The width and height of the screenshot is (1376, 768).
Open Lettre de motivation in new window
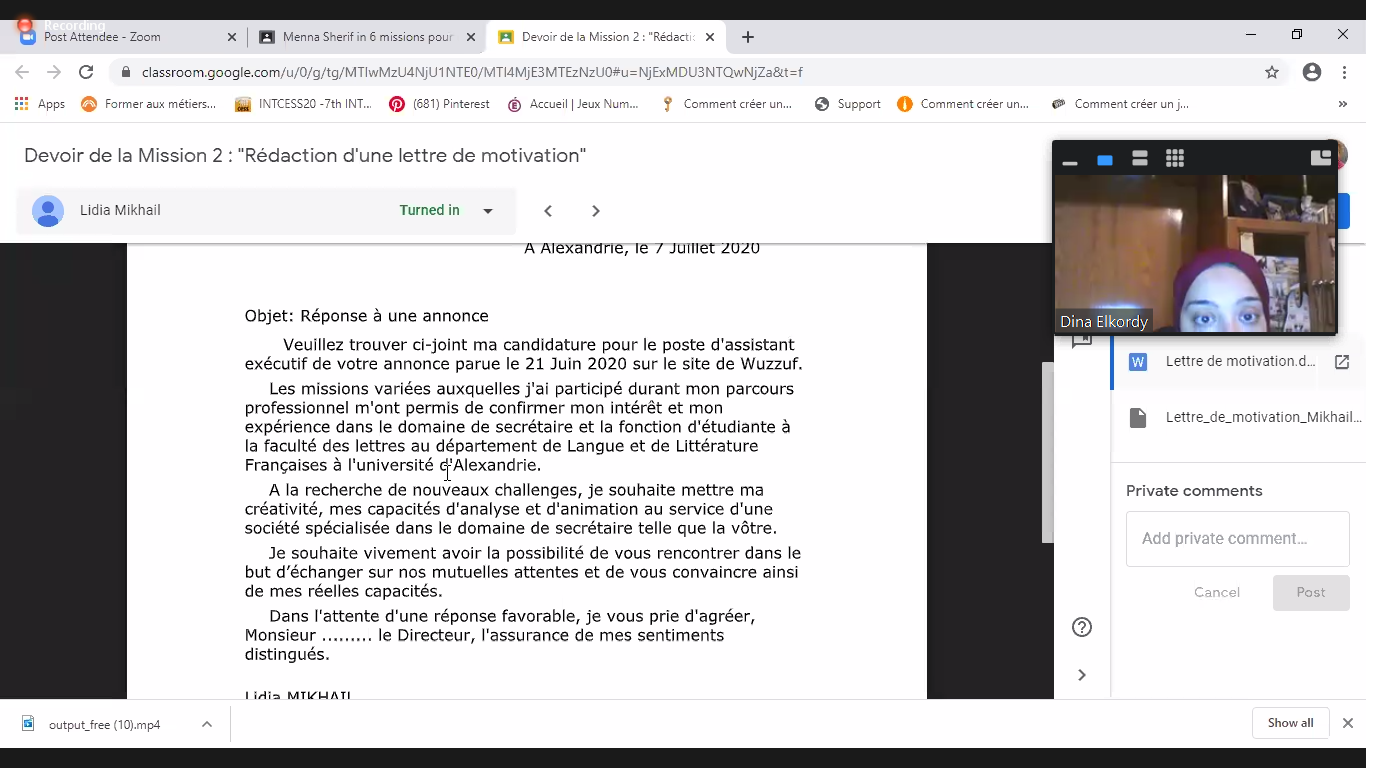coord(1342,362)
